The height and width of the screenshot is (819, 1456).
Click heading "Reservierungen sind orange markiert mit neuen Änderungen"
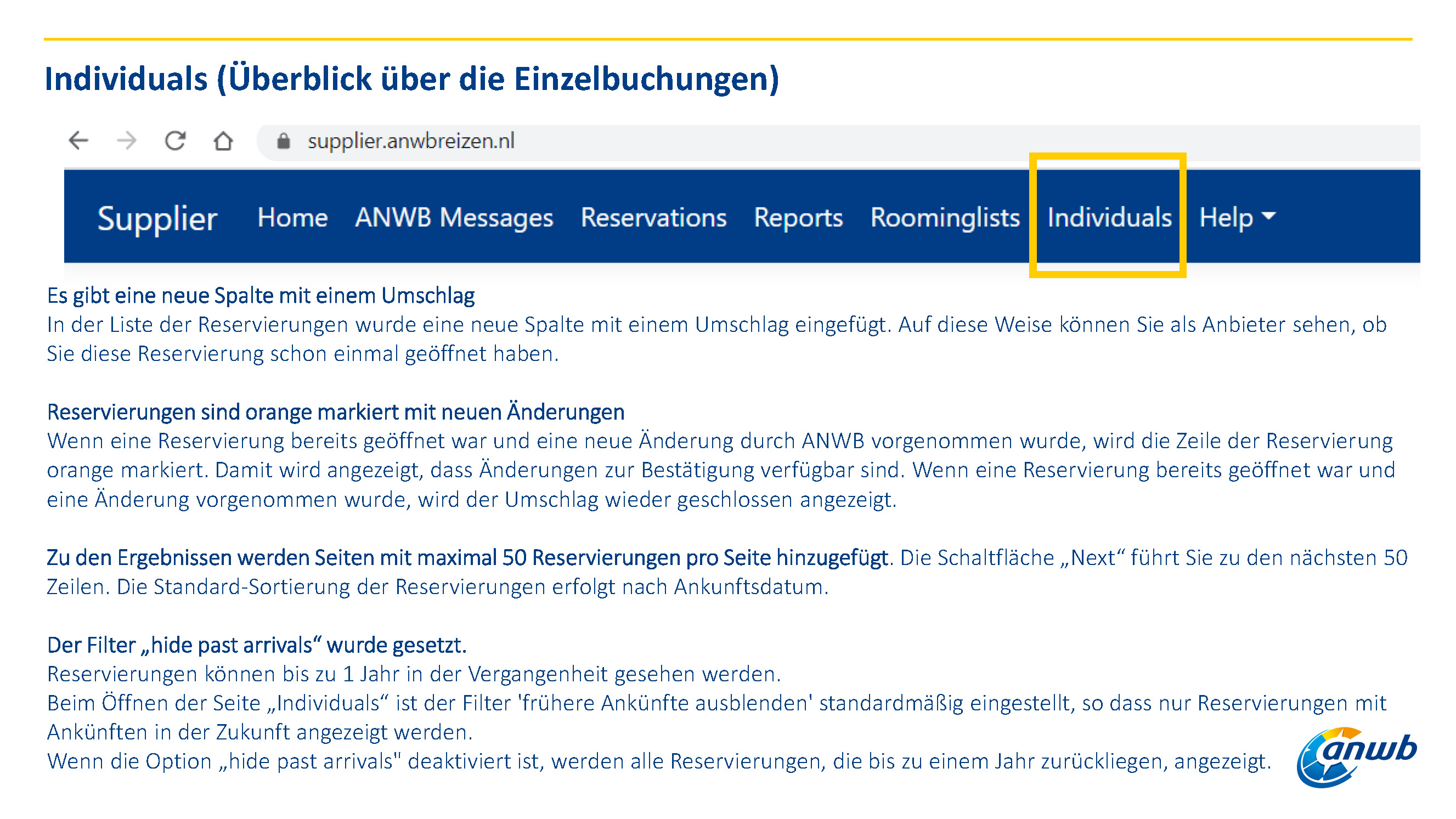pos(336,411)
